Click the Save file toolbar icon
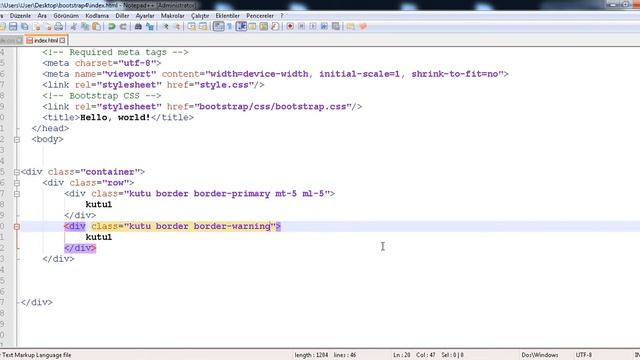This screenshot has height=360, width=640. point(13,27)
